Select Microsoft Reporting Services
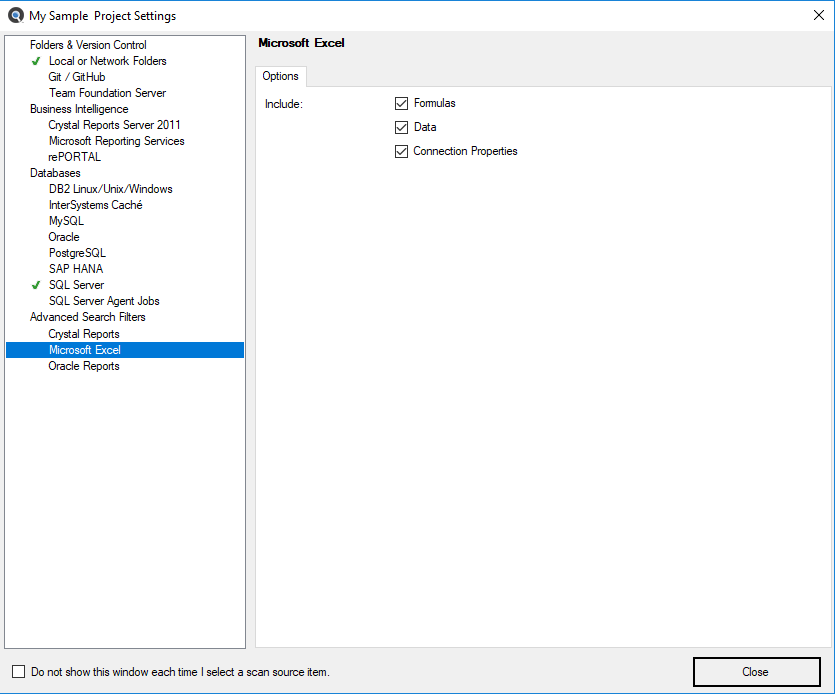This screenshot has width=835, height=694. pos(117,141)
